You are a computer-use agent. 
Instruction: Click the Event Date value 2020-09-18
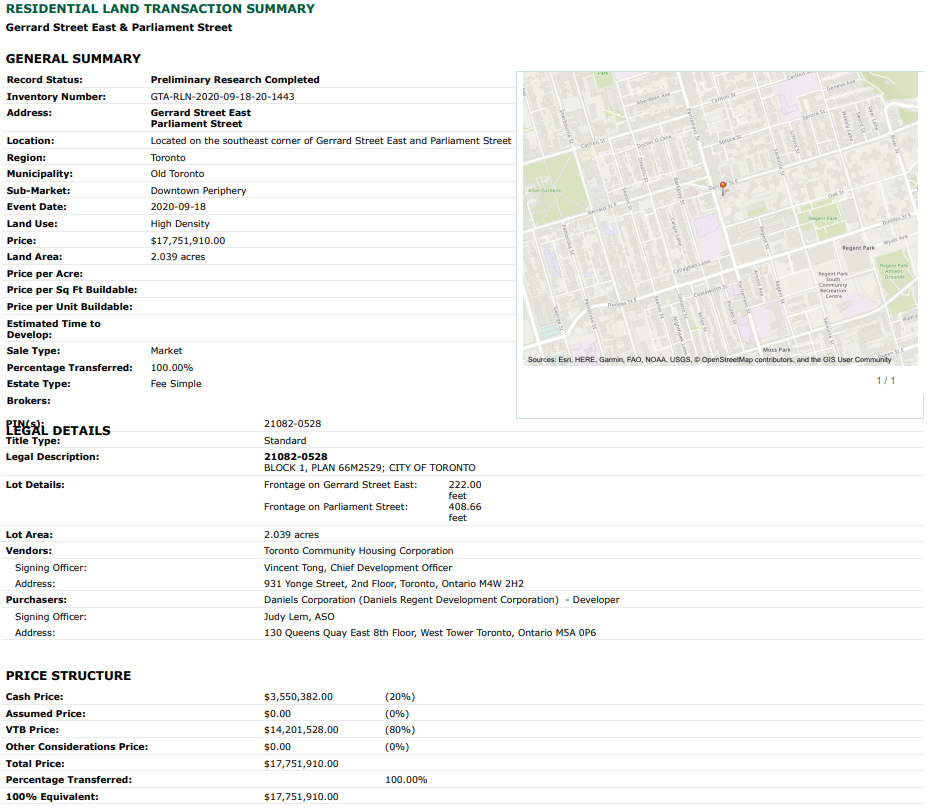point(178,207)
